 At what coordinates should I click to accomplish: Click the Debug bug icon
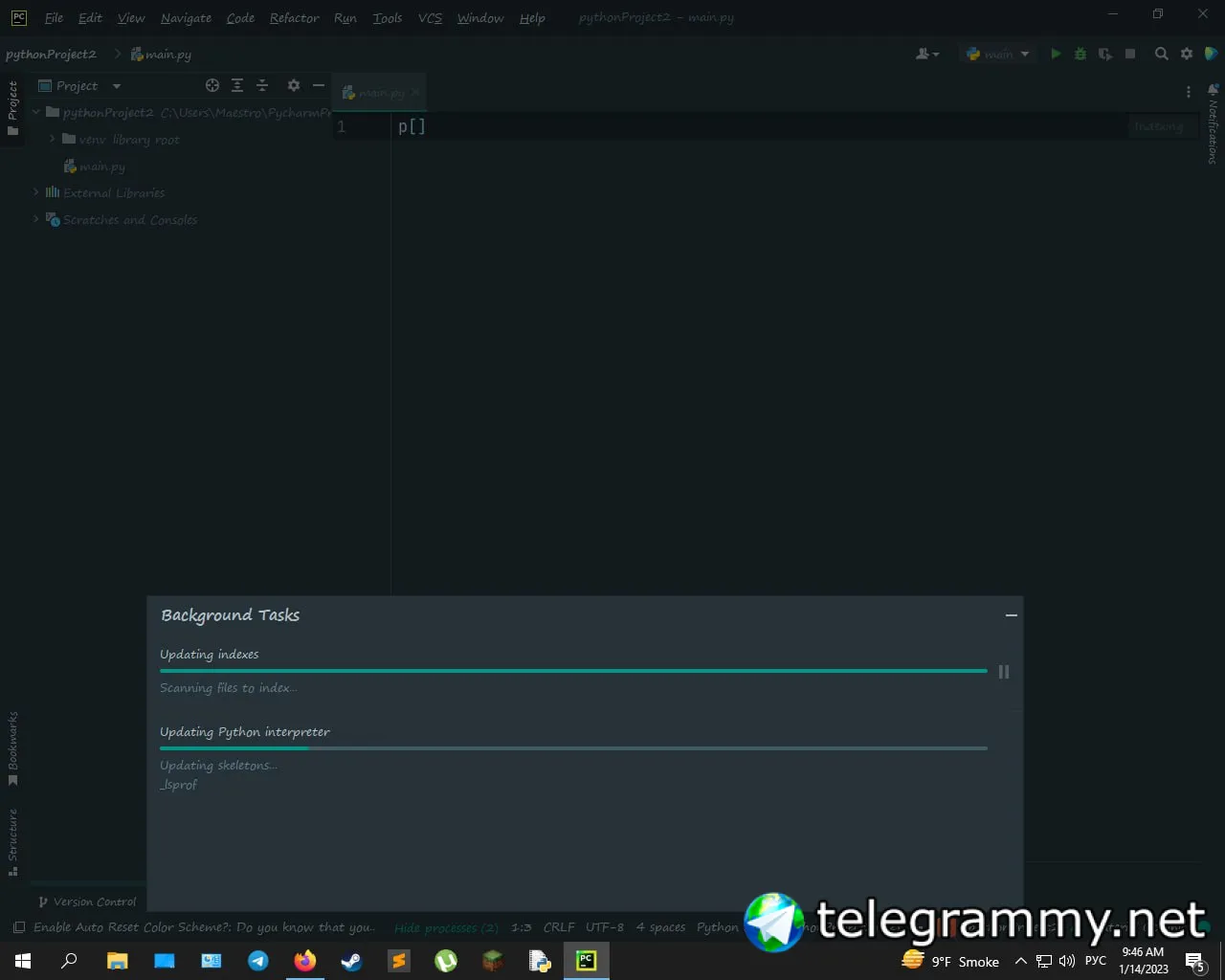point(1080,54)
